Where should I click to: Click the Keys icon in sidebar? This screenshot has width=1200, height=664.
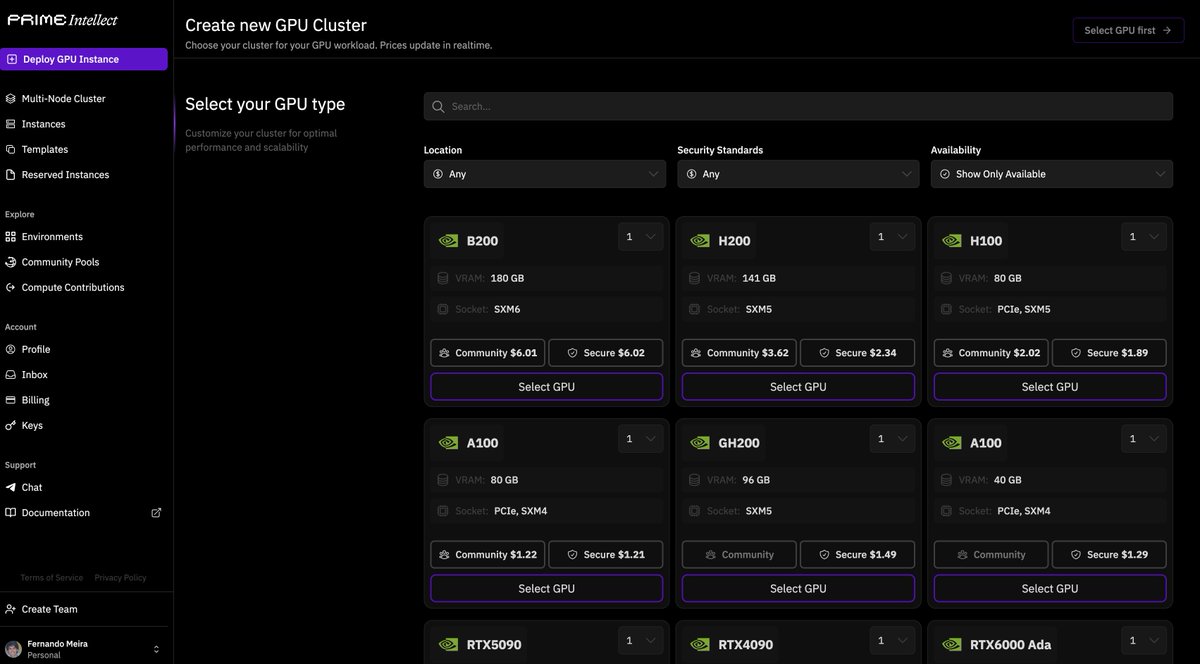[x=11, y=425]
